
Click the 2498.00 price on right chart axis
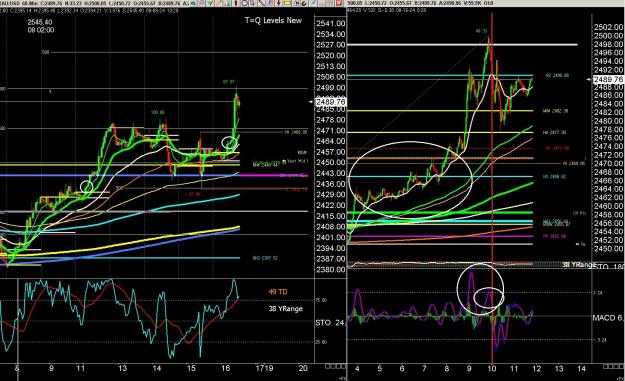(608, 44)
